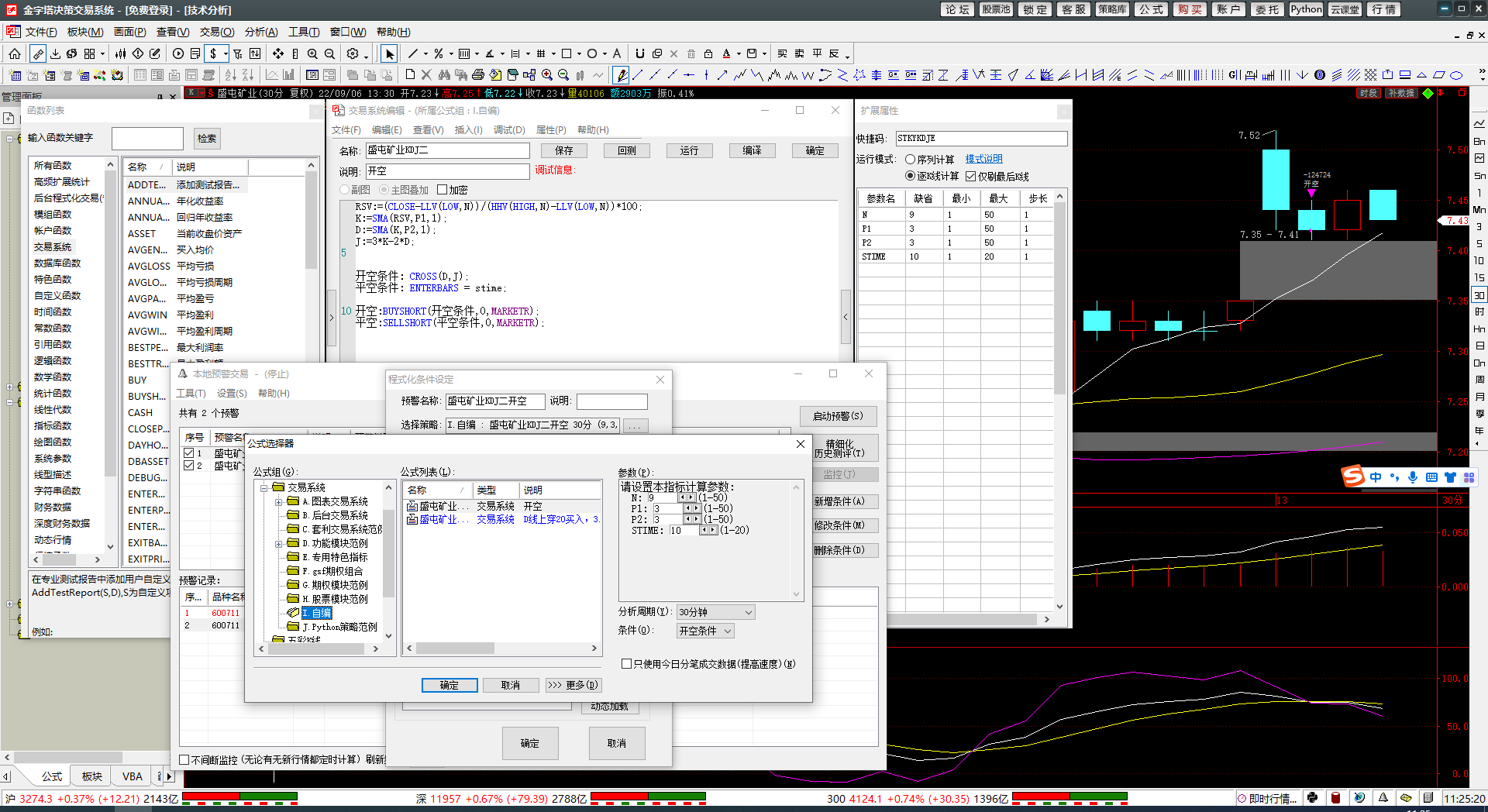Select the straight line drawing tool
This screenshot has height=812, width=1488.
412,53
